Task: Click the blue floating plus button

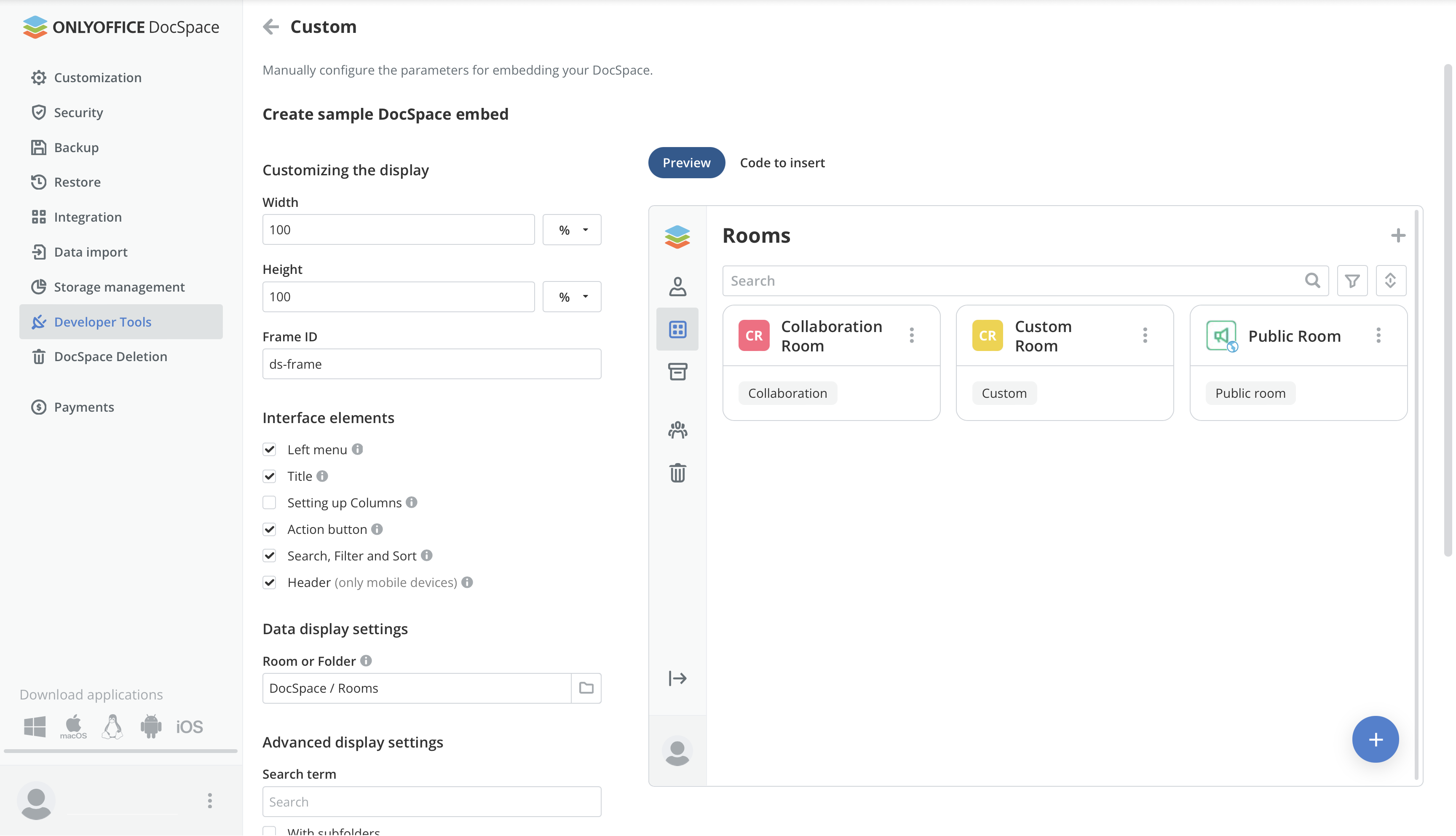Action: (x=1375, y=740)
